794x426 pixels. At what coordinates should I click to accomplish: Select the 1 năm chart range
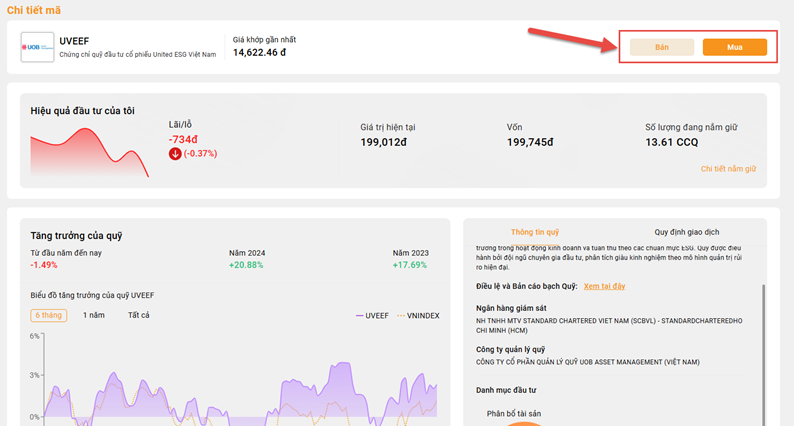pos(94,315)
